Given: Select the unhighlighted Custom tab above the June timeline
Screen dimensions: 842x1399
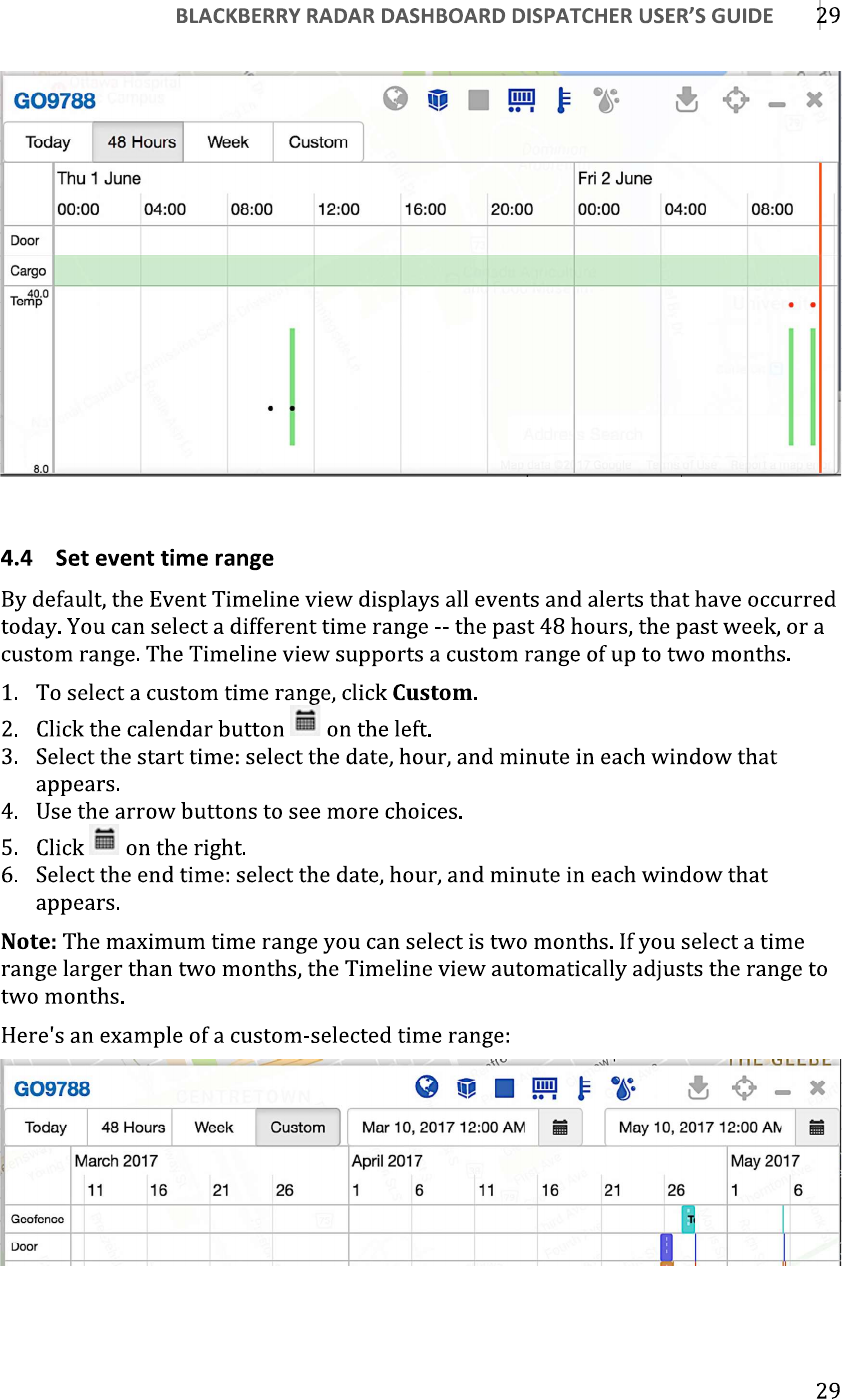Looking at the screenshot, I should (x=318, y=142).
